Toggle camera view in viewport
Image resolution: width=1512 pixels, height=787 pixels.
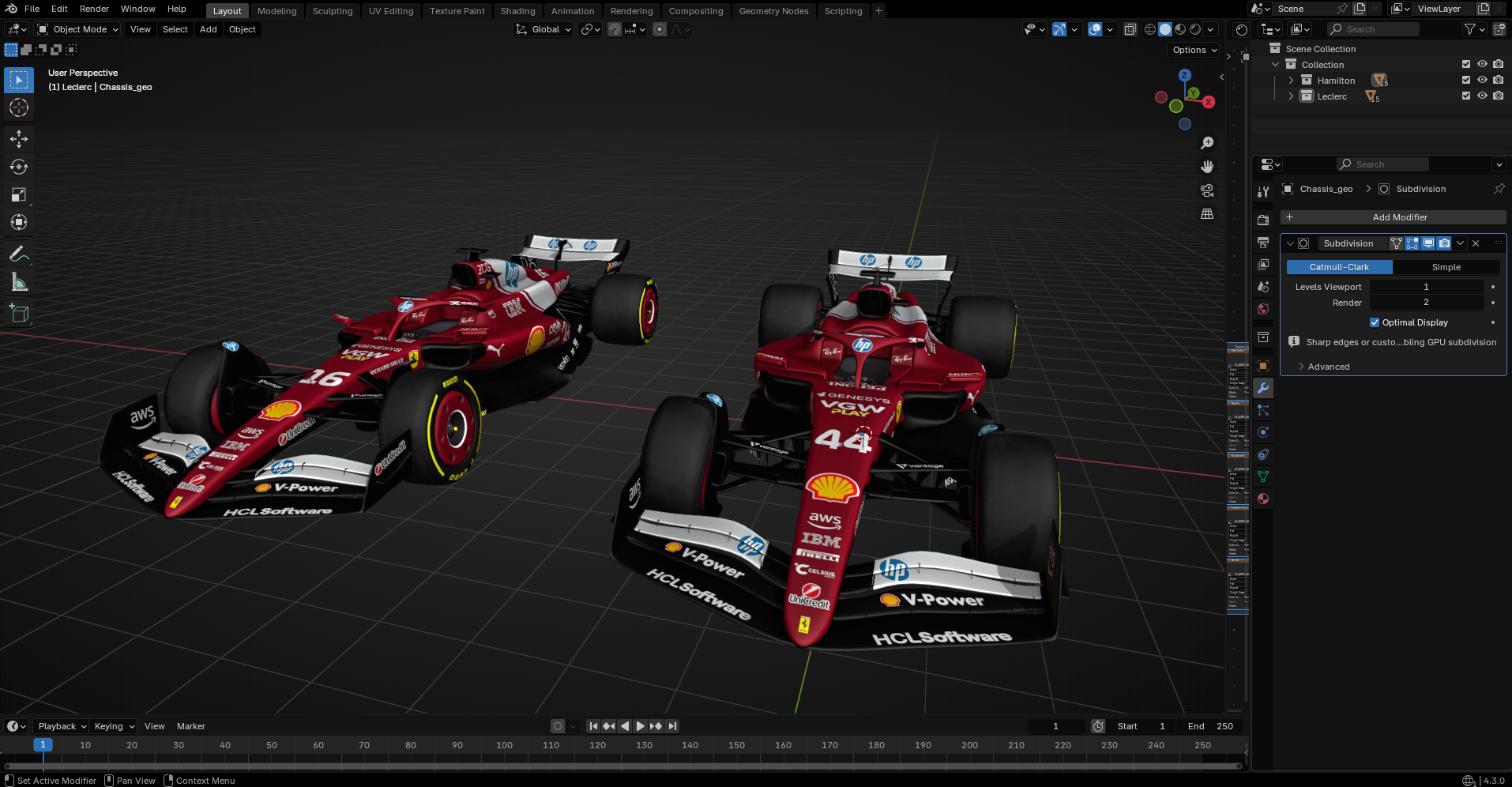(1207, 190)
